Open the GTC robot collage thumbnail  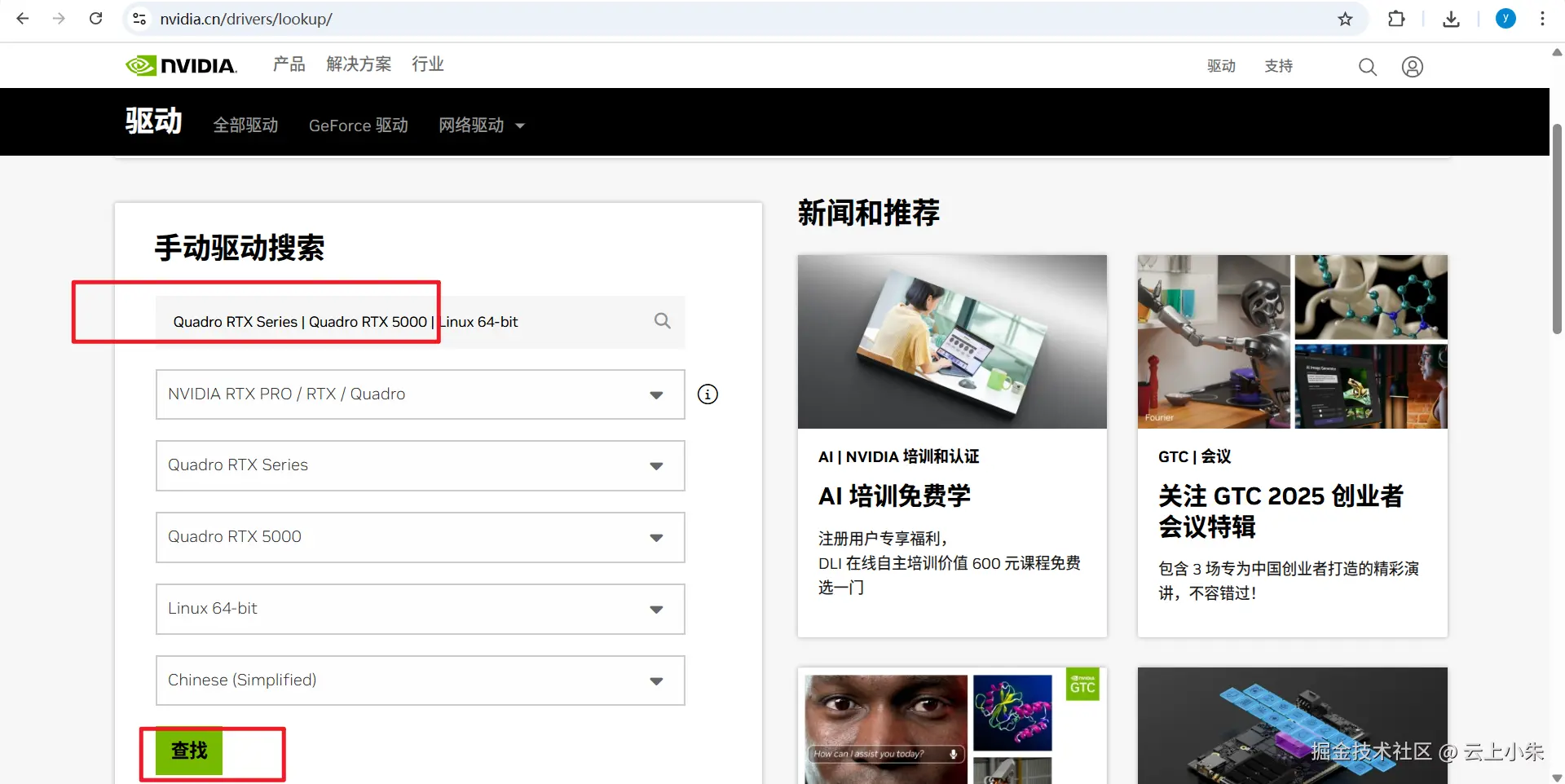(x=1292, y=341)
